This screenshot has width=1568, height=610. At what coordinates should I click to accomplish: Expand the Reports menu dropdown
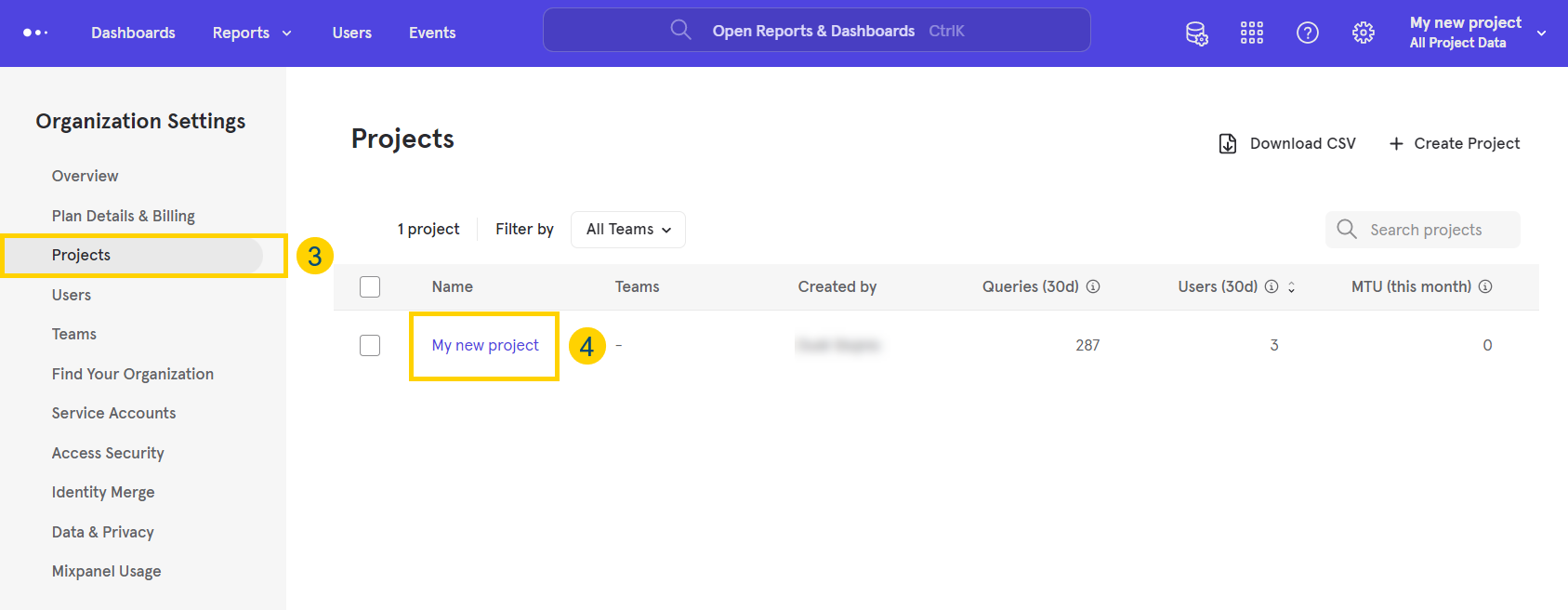tap(251, 33)
